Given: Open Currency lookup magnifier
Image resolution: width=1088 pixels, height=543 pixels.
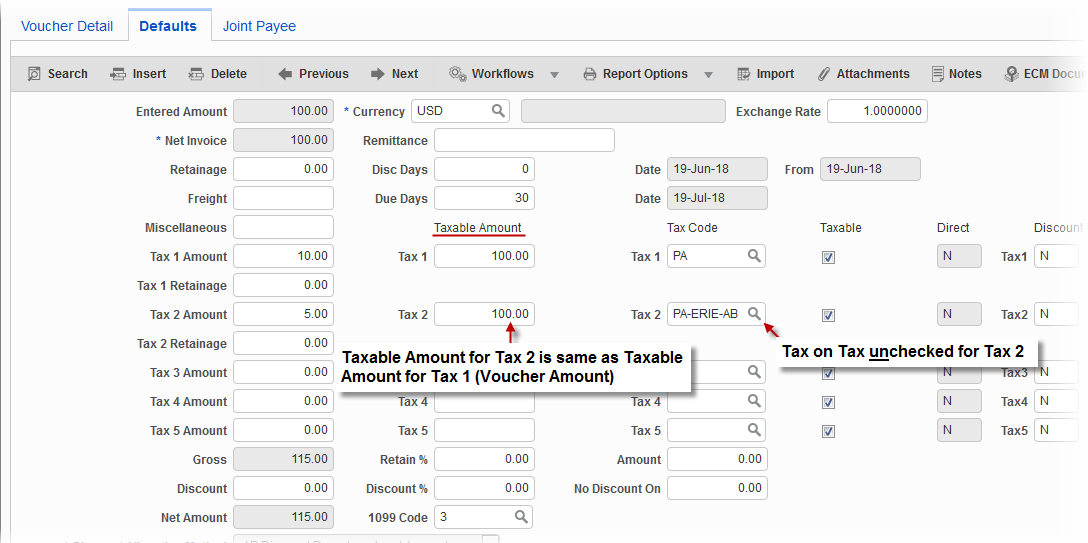Looking at the screenshot, I should [x=498, y=111].
